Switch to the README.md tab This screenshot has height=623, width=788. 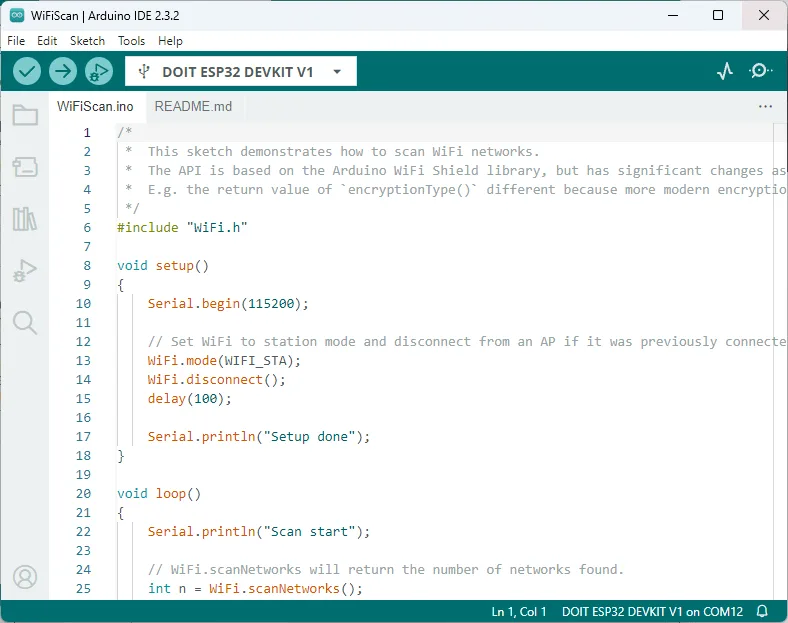point(193,107)
